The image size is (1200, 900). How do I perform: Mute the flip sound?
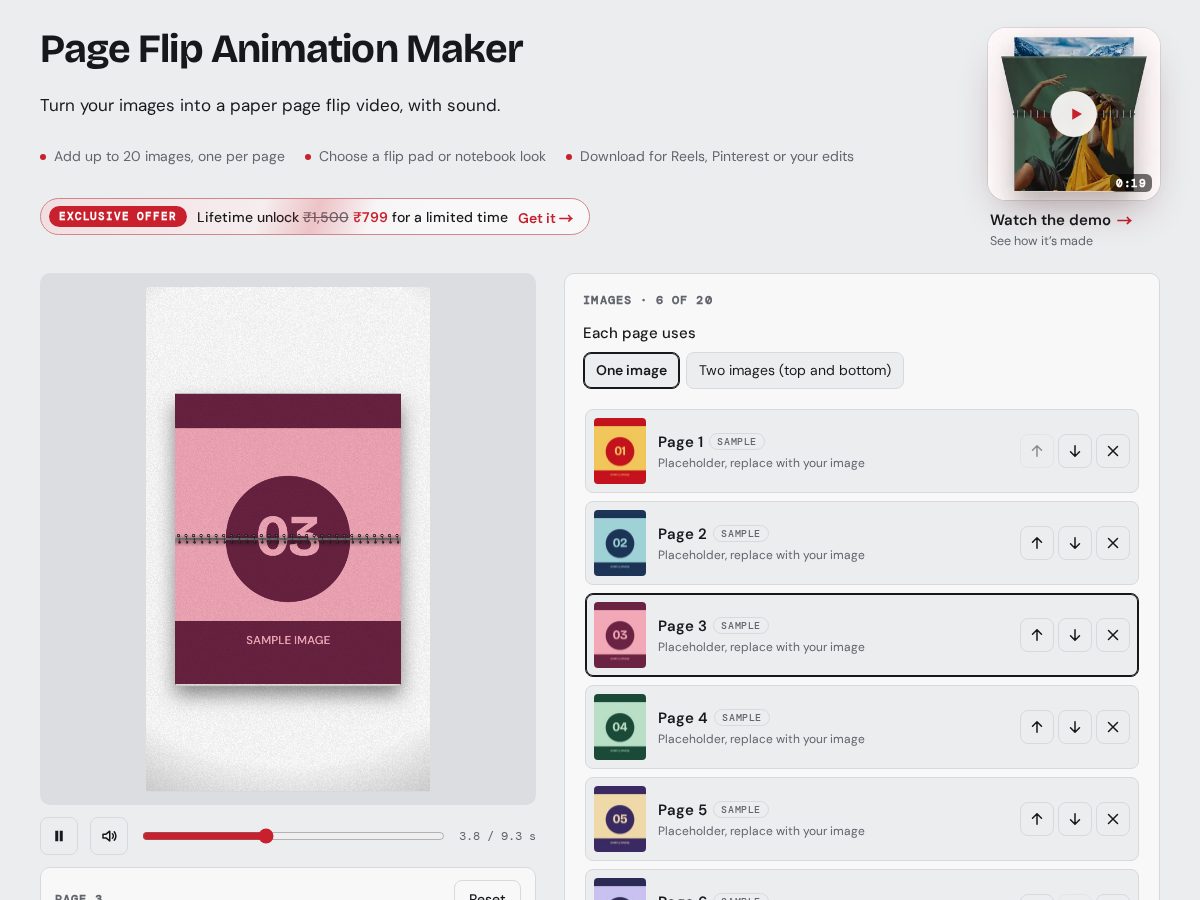tap(109, 836)
